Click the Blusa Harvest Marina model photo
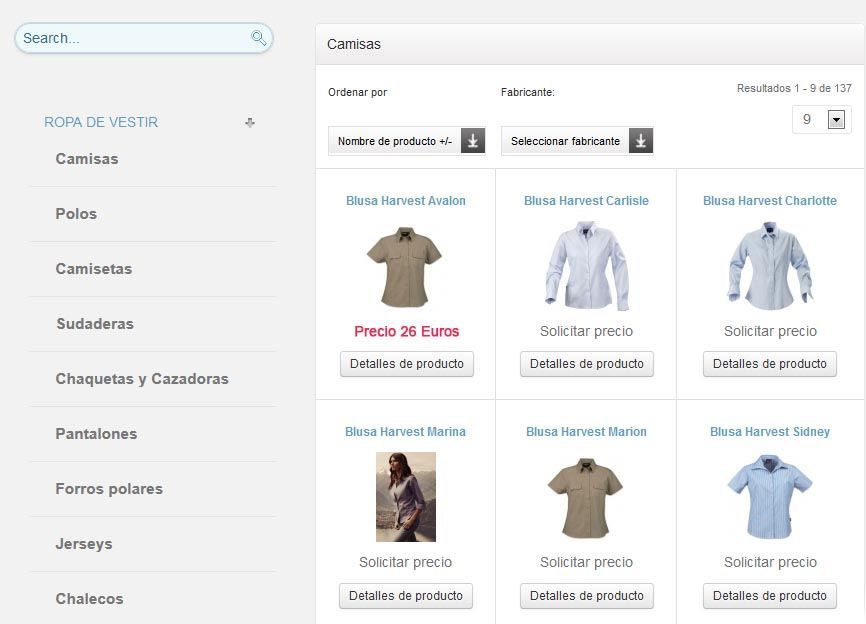866x624 pixels. [x=406, y=497]
